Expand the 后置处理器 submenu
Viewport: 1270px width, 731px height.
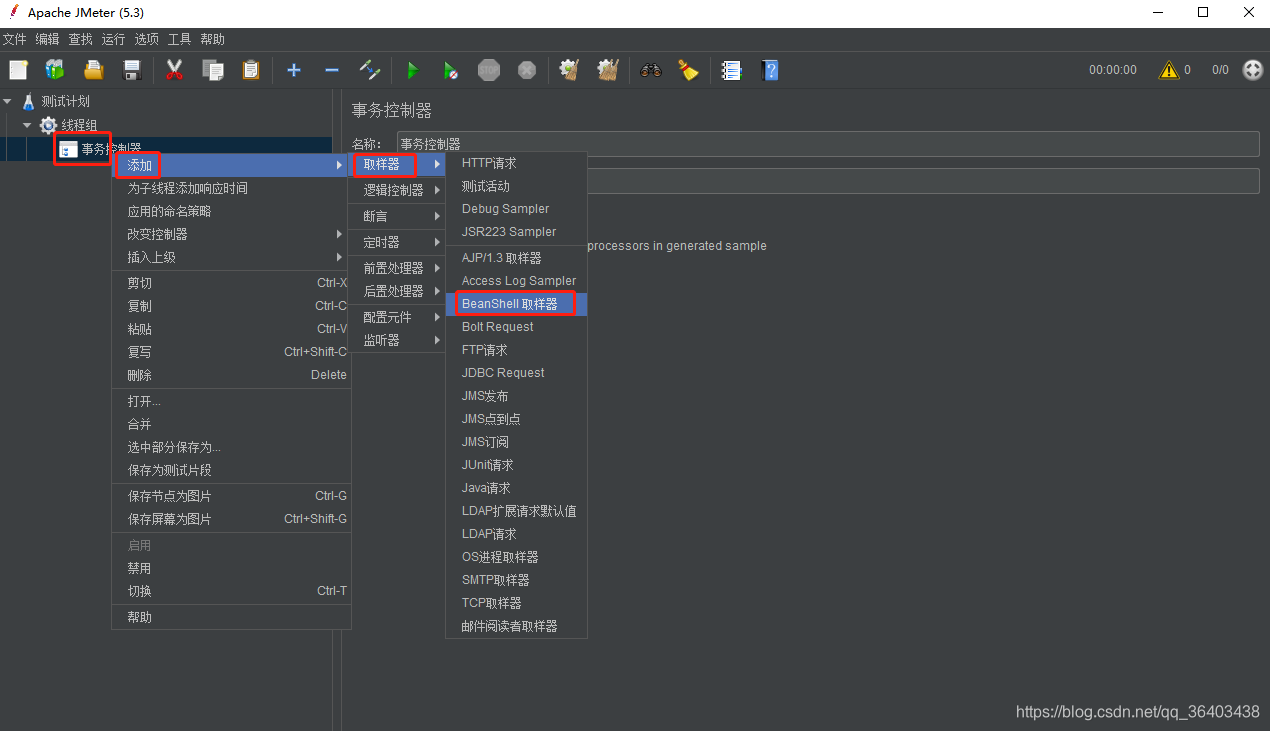pos(397,291)
